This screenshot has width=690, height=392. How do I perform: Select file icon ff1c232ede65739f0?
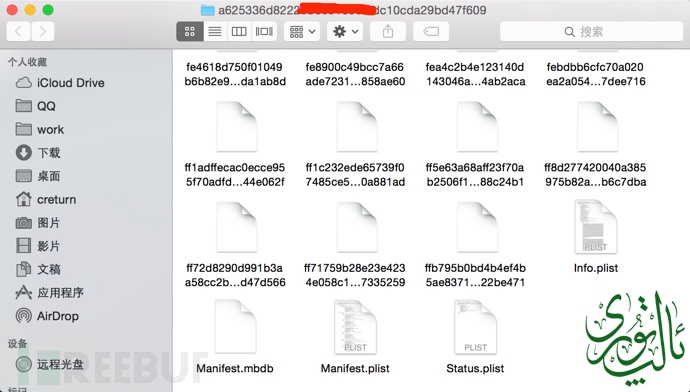click(x=357, y=127)
